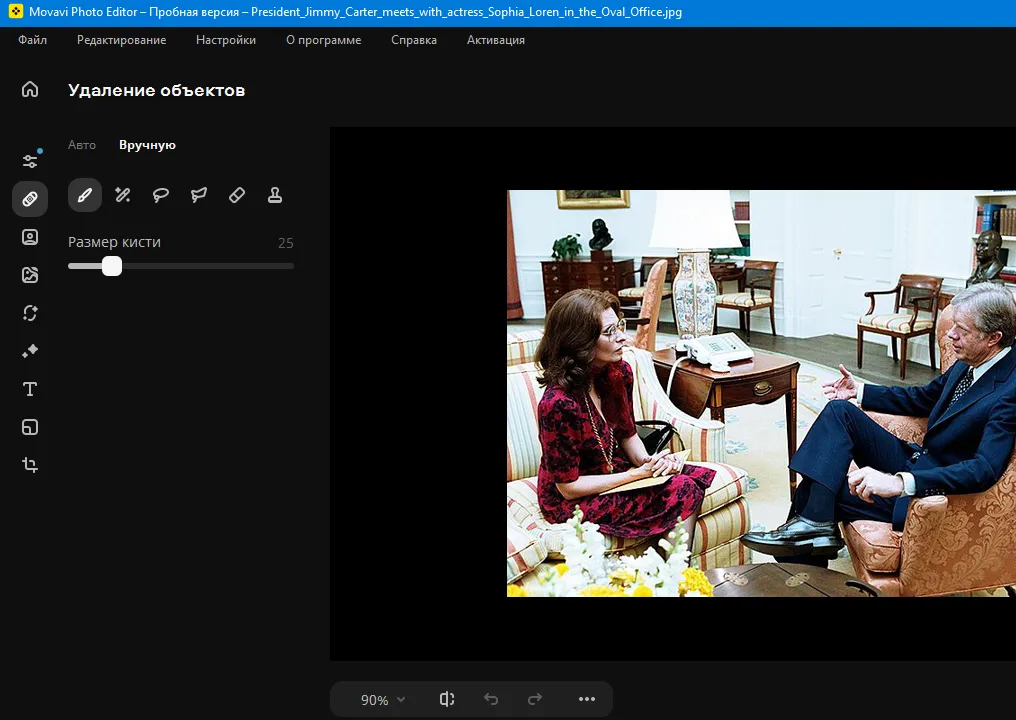Open the AI restoration circular-arrows tool

pos(30,313)
